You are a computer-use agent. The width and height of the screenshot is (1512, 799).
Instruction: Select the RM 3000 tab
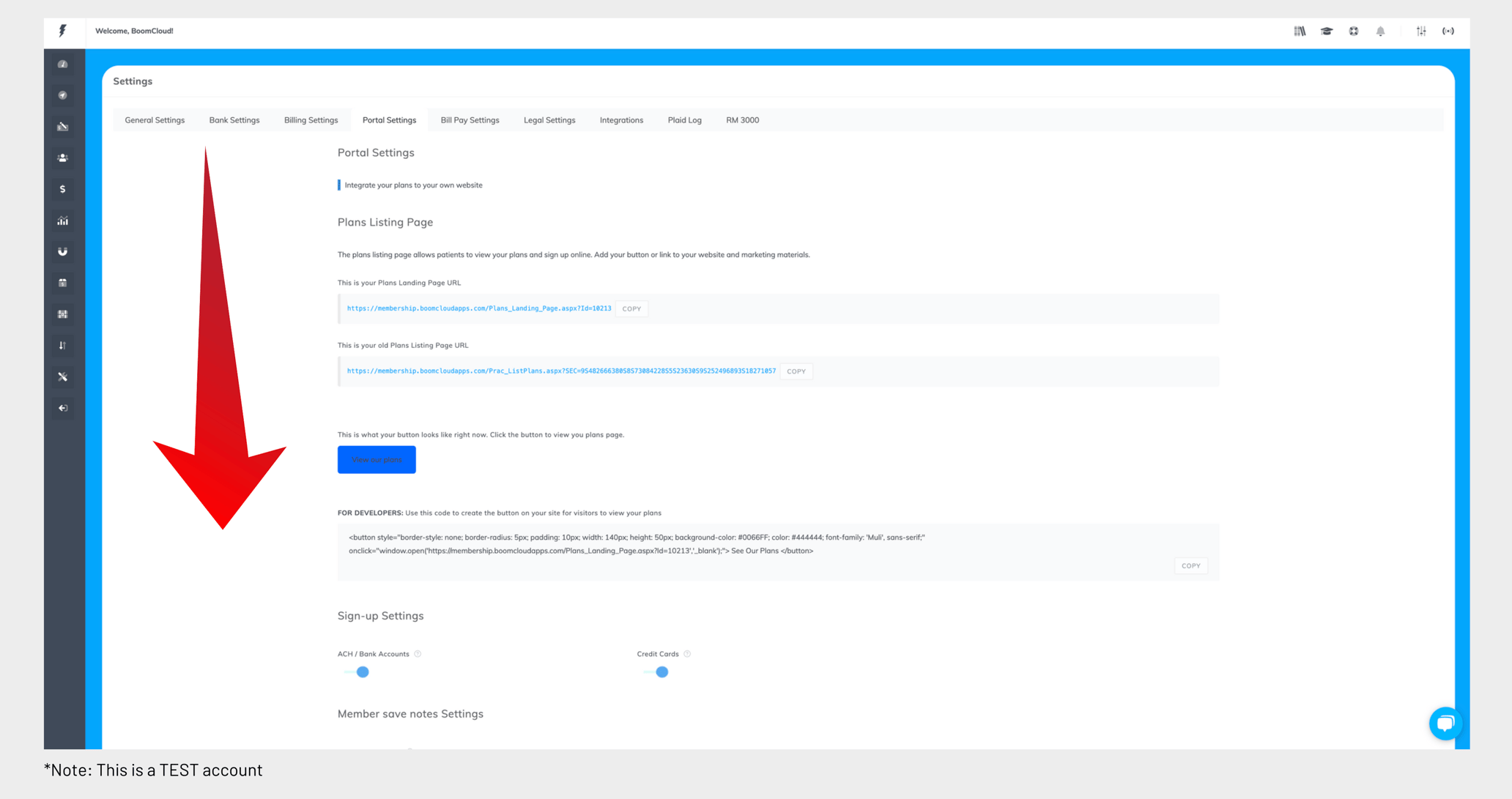click(741, 120)
